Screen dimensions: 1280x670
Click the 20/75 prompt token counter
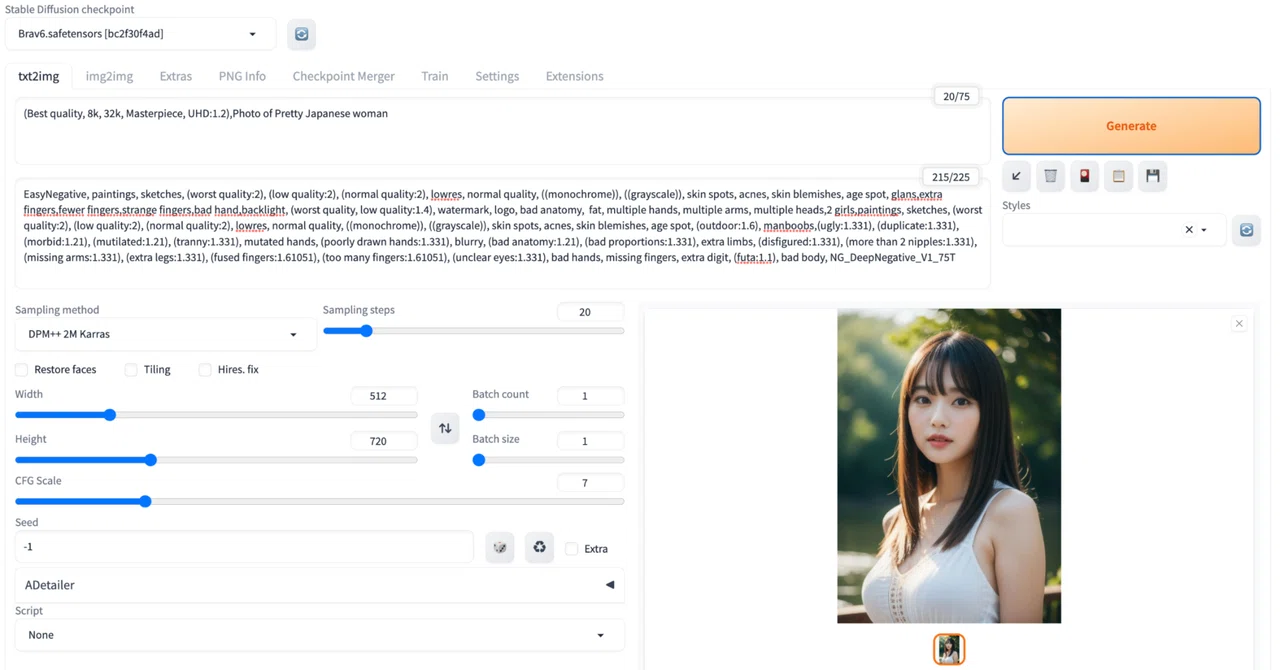pyautogui.click(x=956, y=96)
